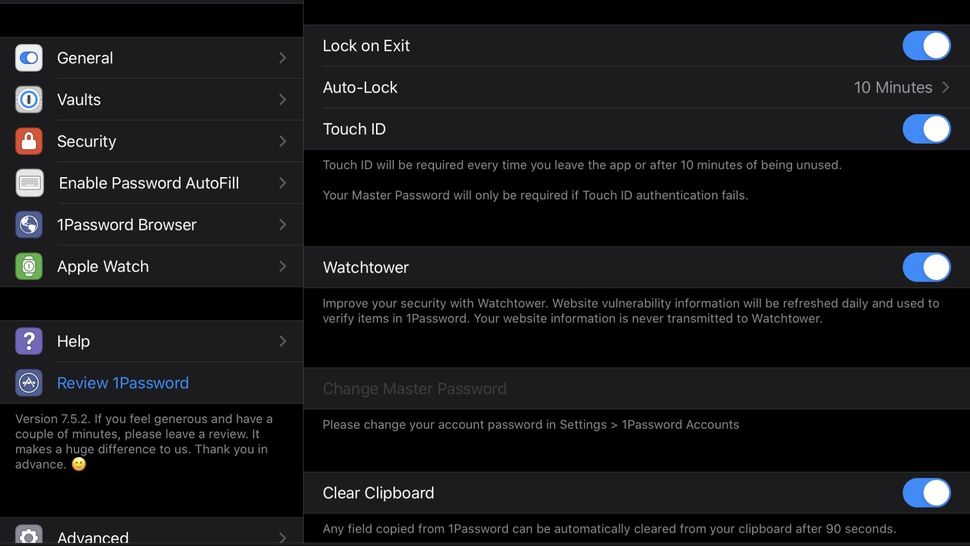Click the Vaults 1Password logo icon
Image resolution: width=970 pixels, height=546 pixels.
[x=29, y=100]
